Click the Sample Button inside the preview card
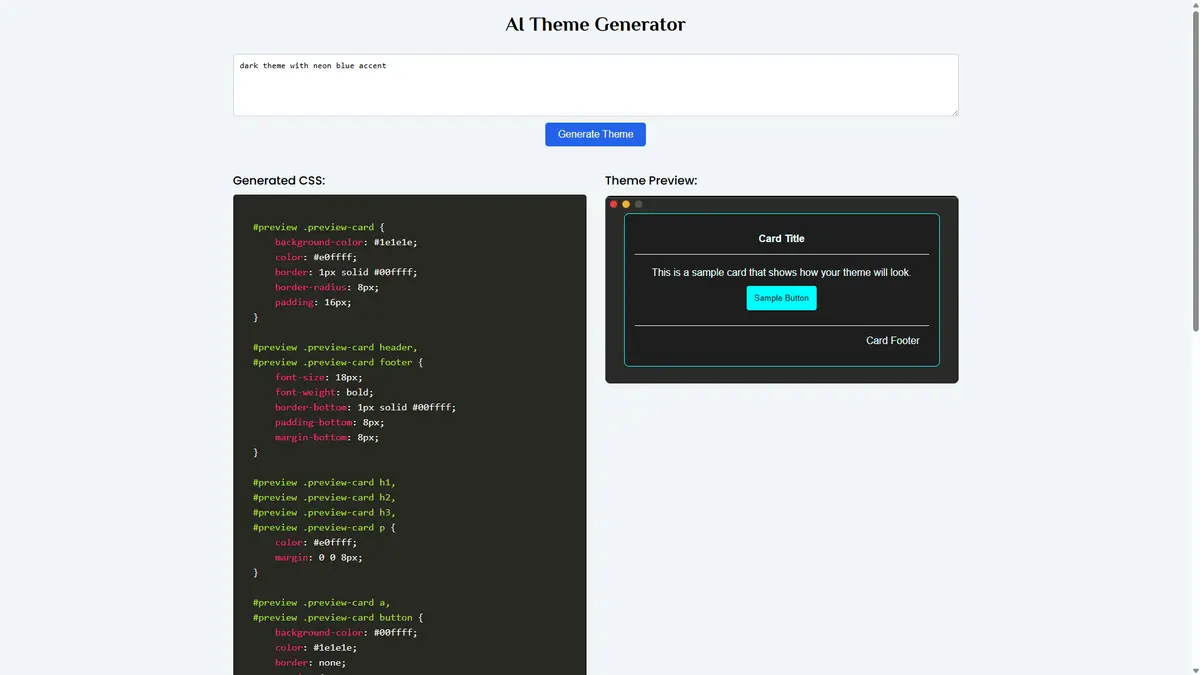The width and height of the screenshot is (1200, 675). pos(781,297)
